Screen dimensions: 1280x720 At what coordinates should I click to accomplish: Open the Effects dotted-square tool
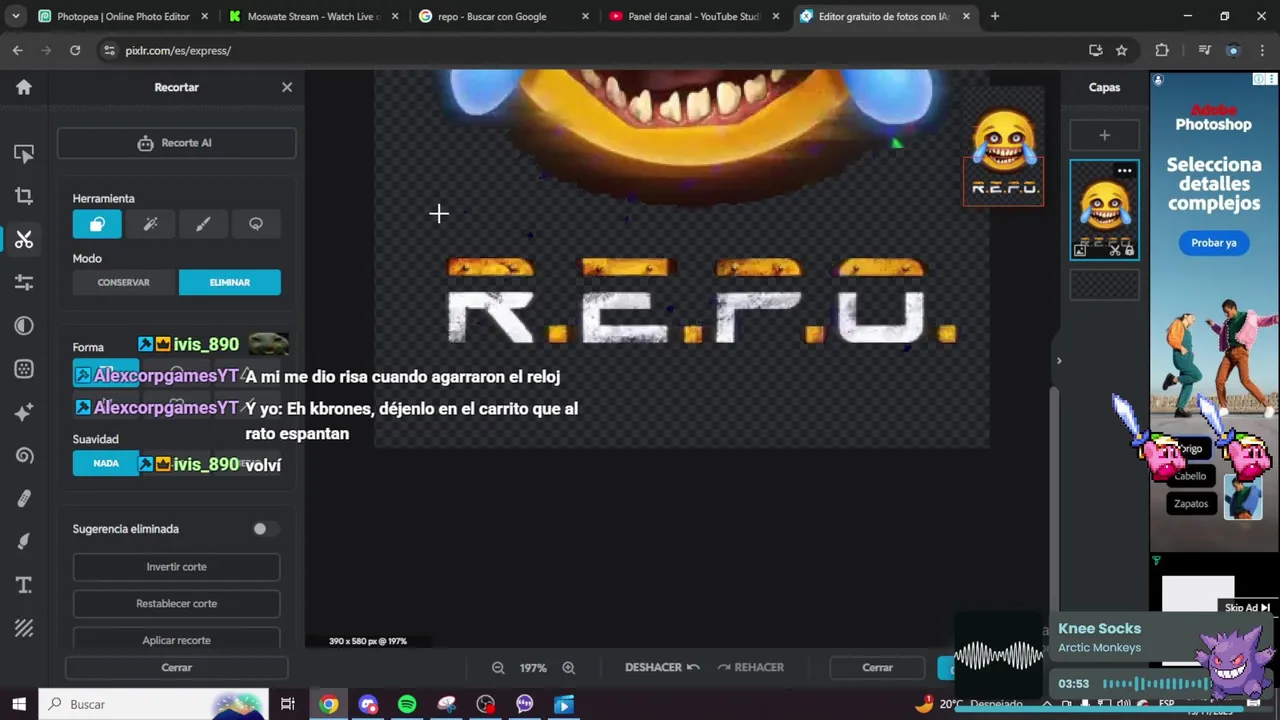(24, 369)
